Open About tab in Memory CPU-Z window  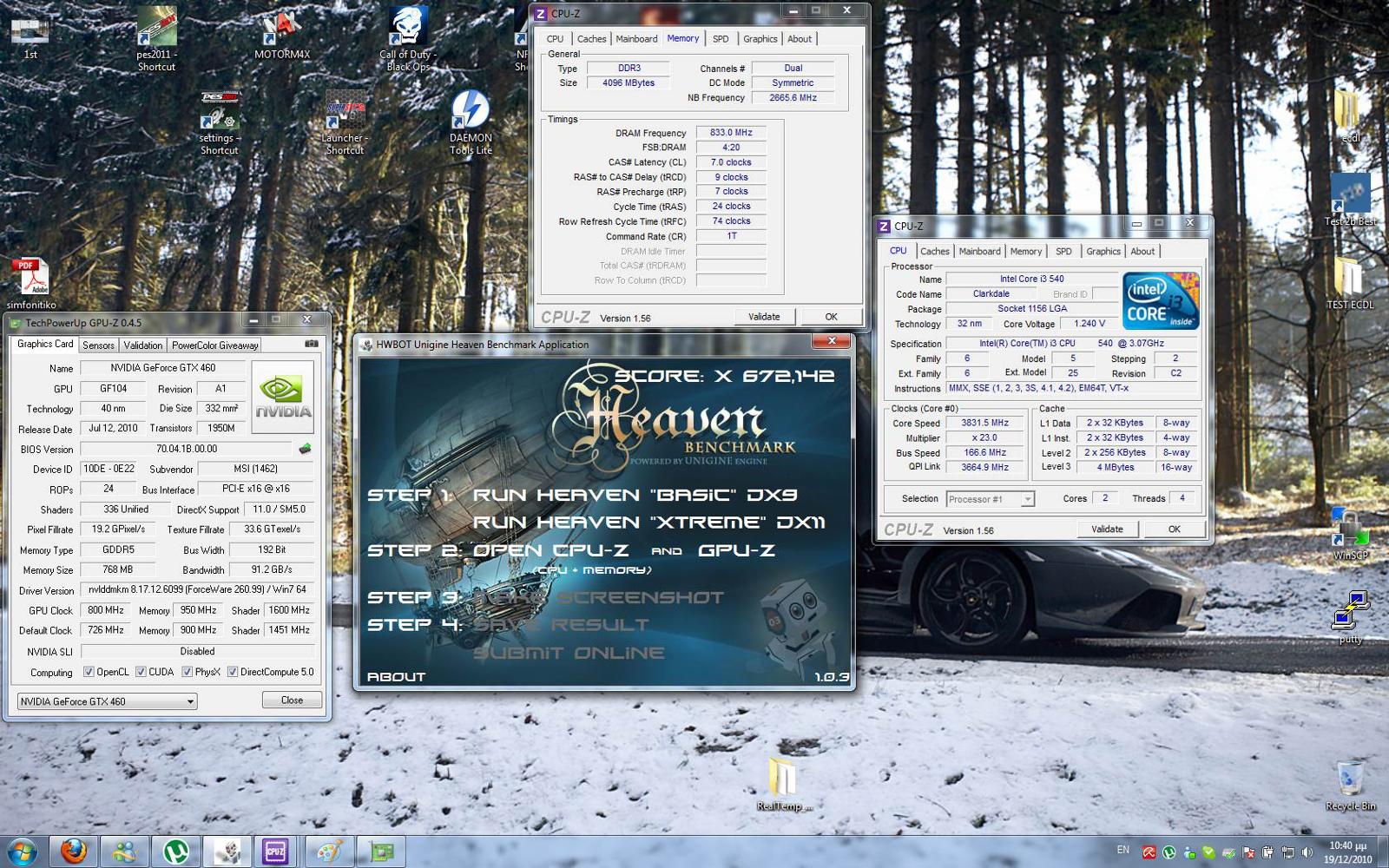[x=800, y=39]
